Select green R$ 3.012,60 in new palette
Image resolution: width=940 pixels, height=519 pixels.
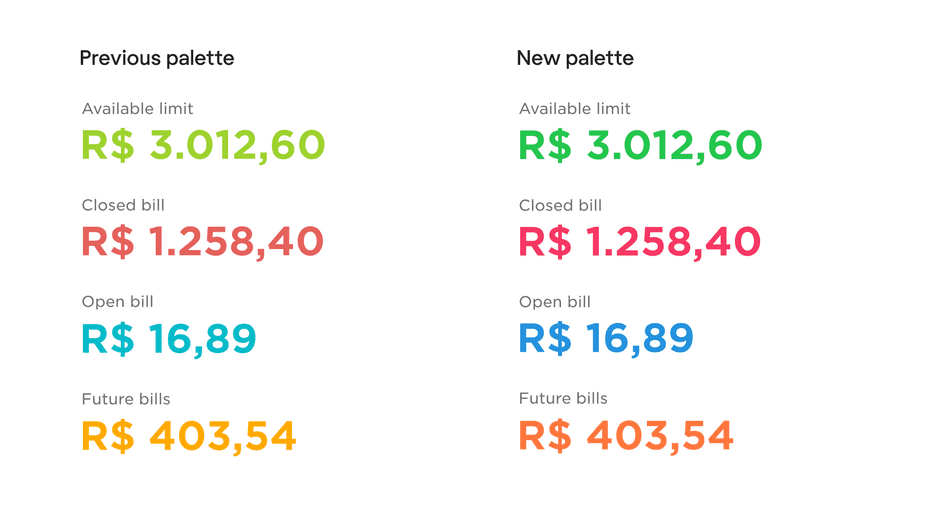(x=640, y=145)
